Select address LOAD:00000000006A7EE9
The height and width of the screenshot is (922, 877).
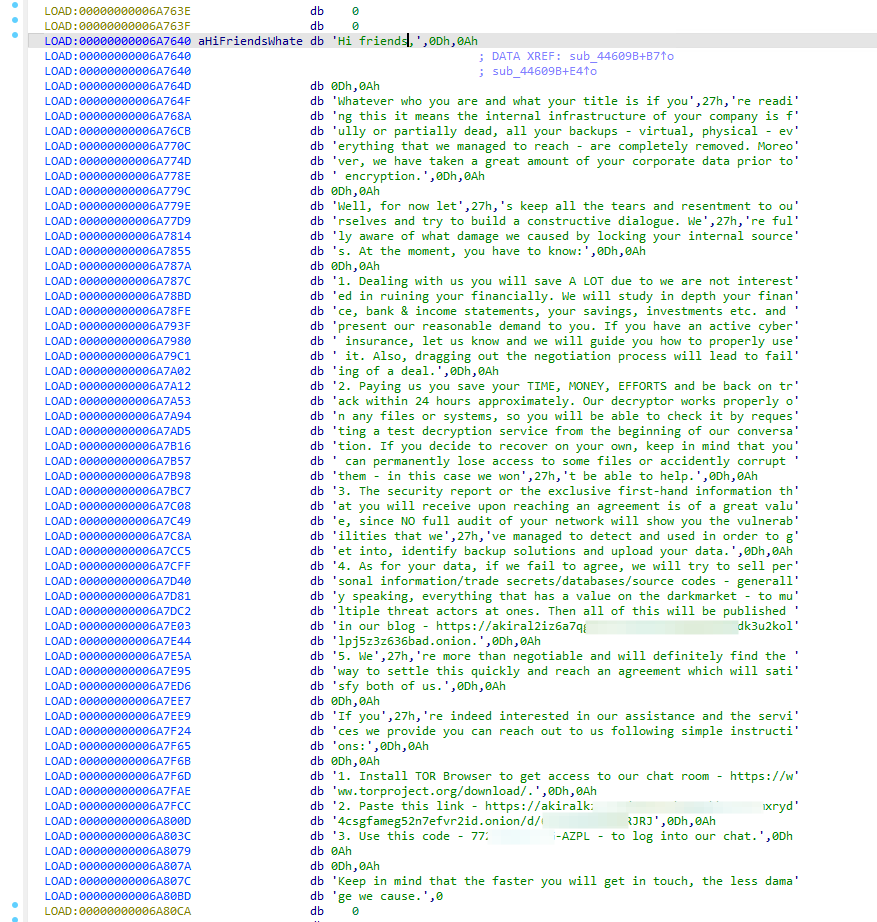[x=118, y=716]
